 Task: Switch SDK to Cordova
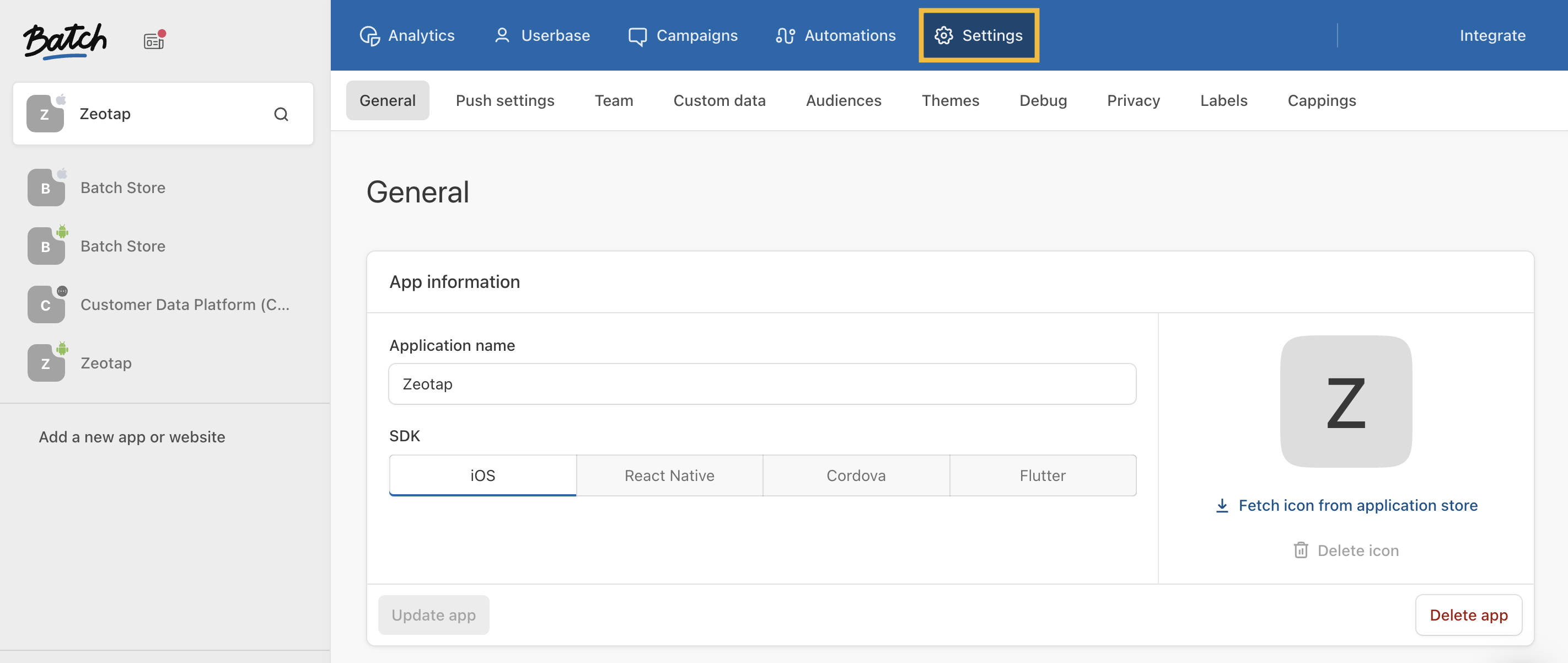coord(855,475)
